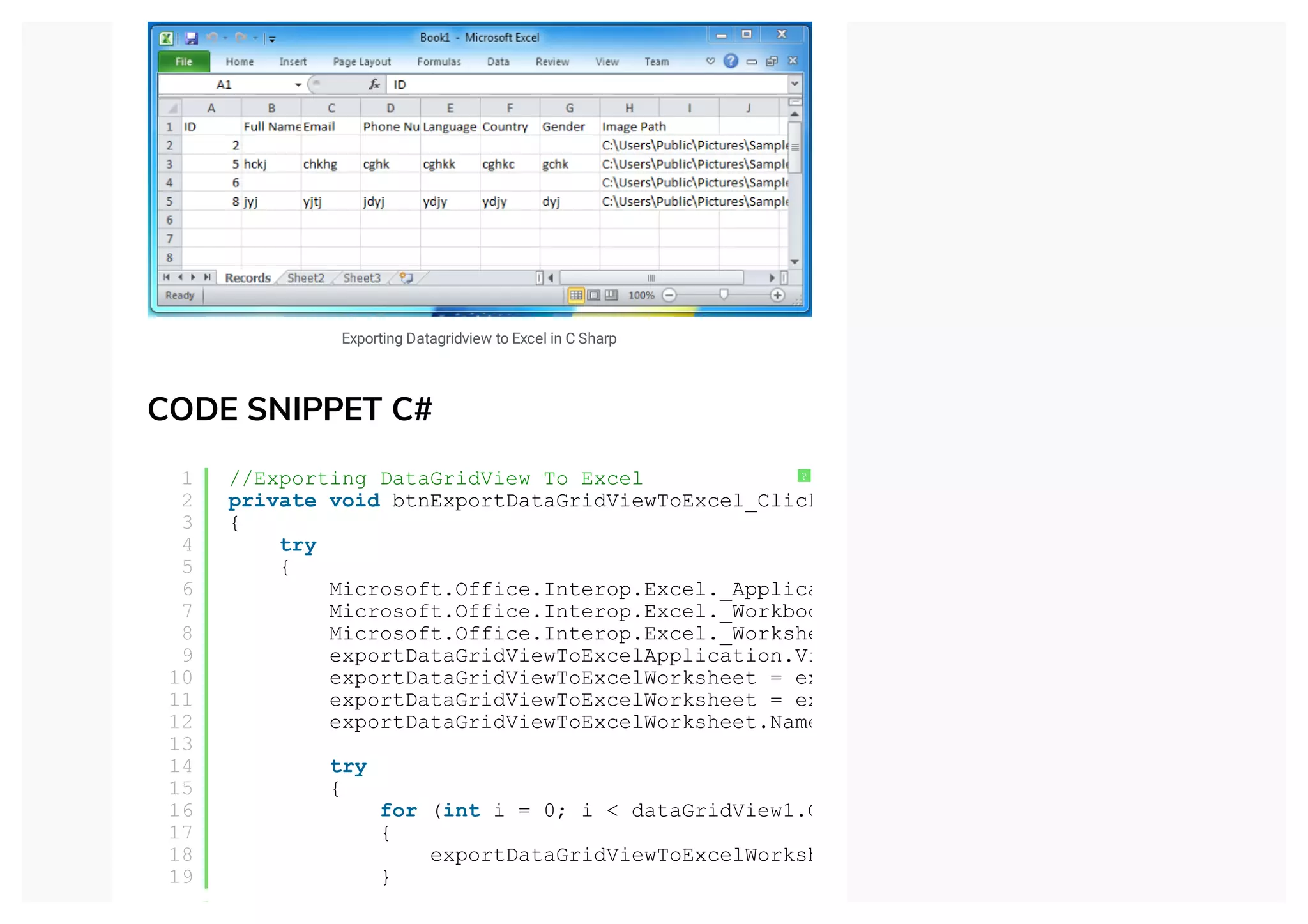Open Excel Help question mark icon
Image resolution: width=1308 pixels, height=924 pixels.
731,61
